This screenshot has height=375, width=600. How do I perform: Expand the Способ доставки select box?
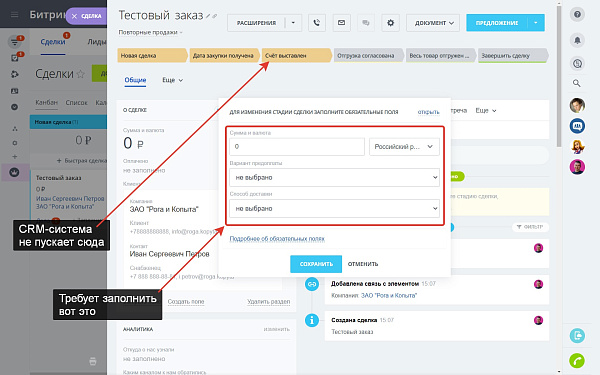[334, 209]
